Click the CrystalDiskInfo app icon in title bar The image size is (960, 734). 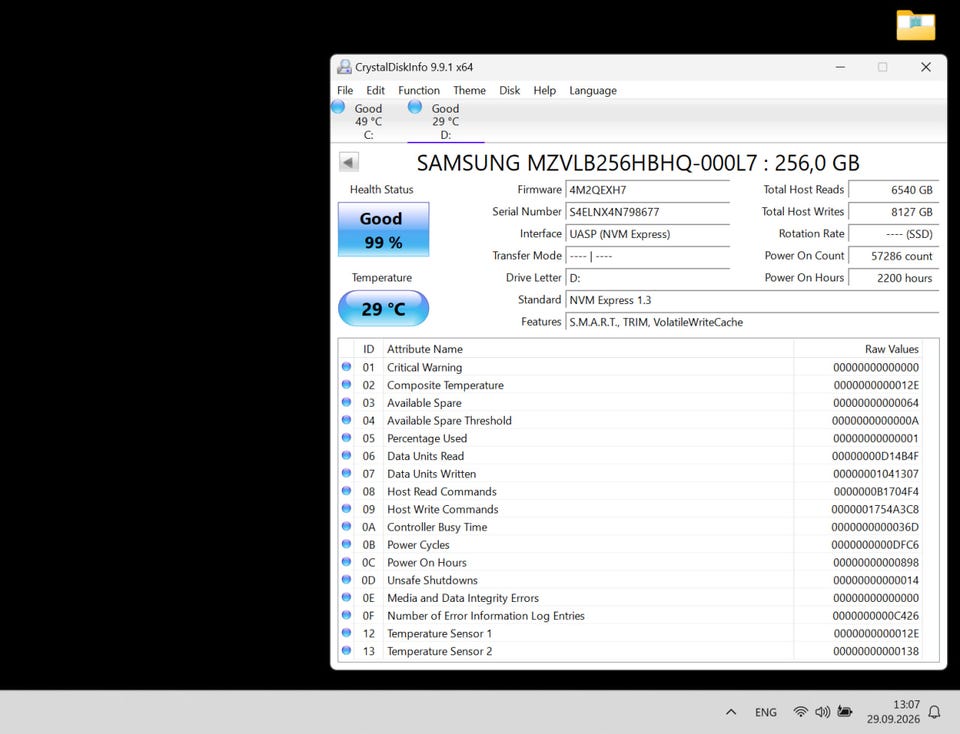(344, 67)
